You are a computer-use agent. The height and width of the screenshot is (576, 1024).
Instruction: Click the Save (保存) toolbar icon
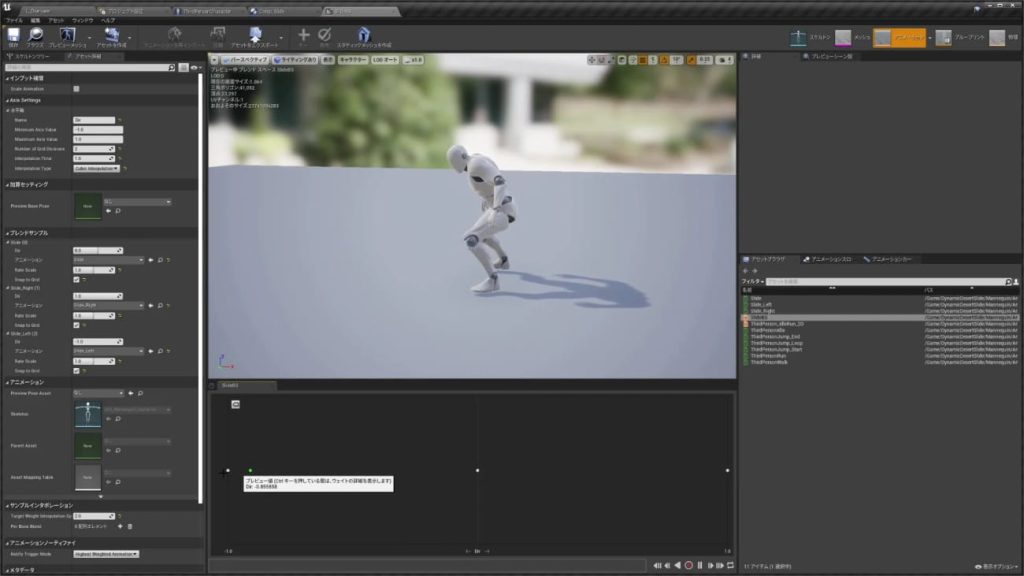13,35
